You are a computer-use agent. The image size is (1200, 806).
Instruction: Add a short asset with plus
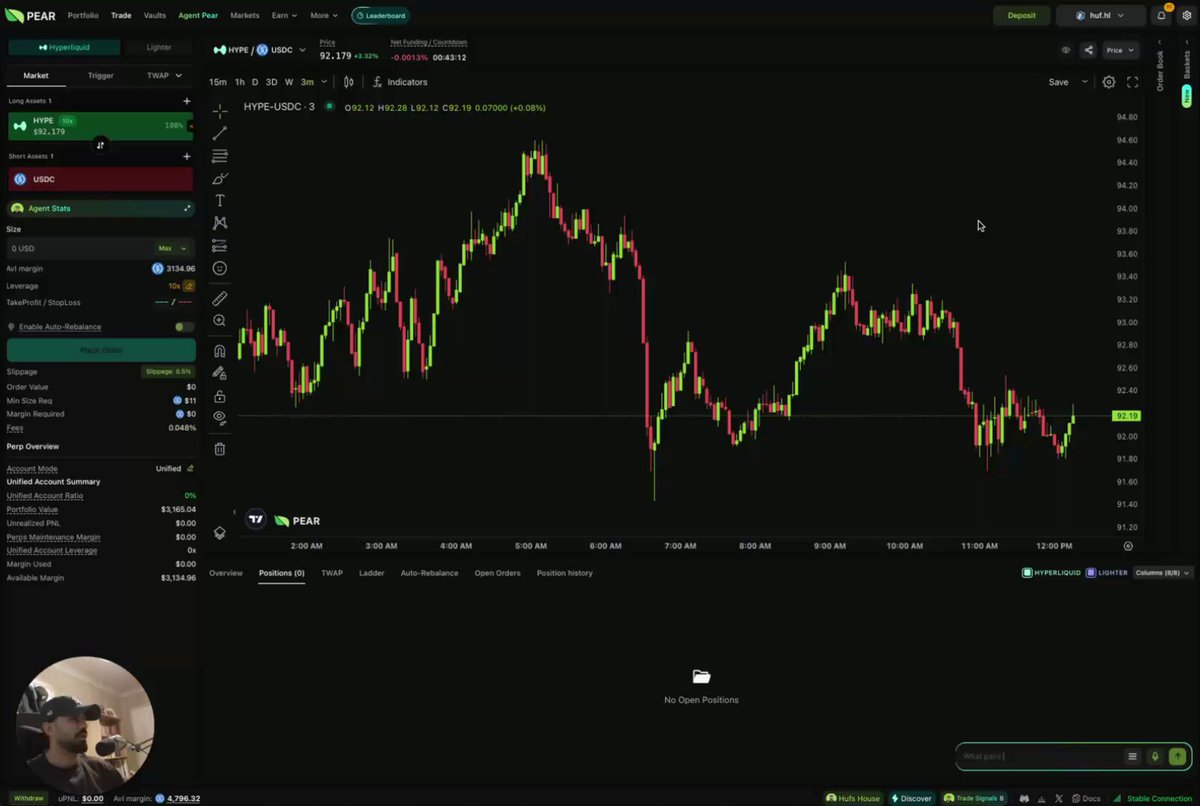click(186, 156)
